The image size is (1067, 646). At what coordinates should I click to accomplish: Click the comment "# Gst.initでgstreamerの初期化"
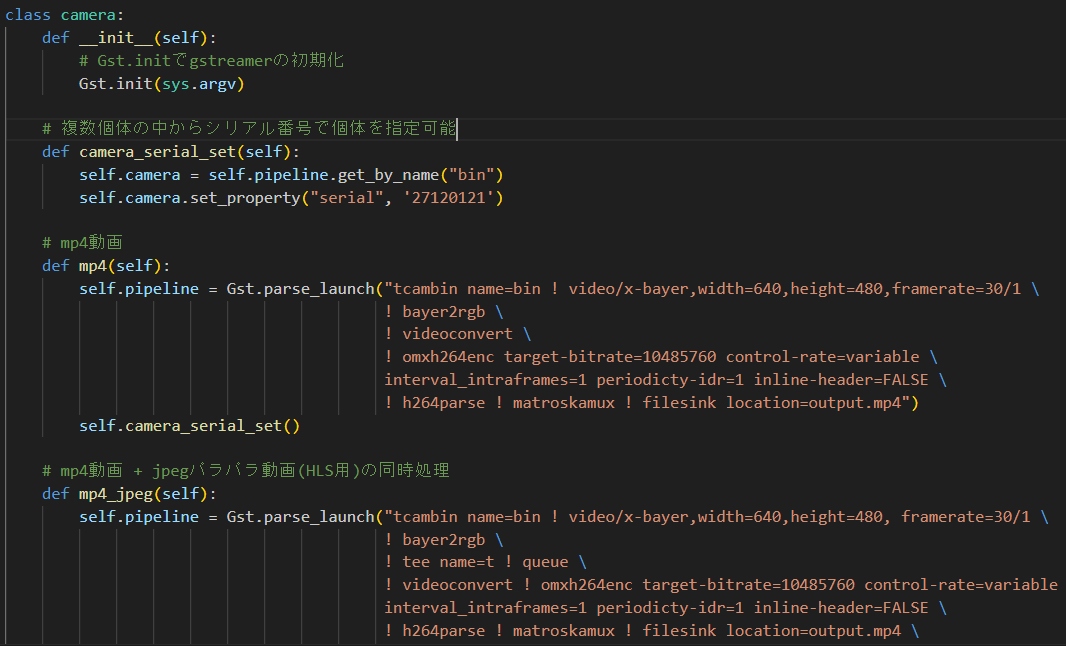coord(211,61)
